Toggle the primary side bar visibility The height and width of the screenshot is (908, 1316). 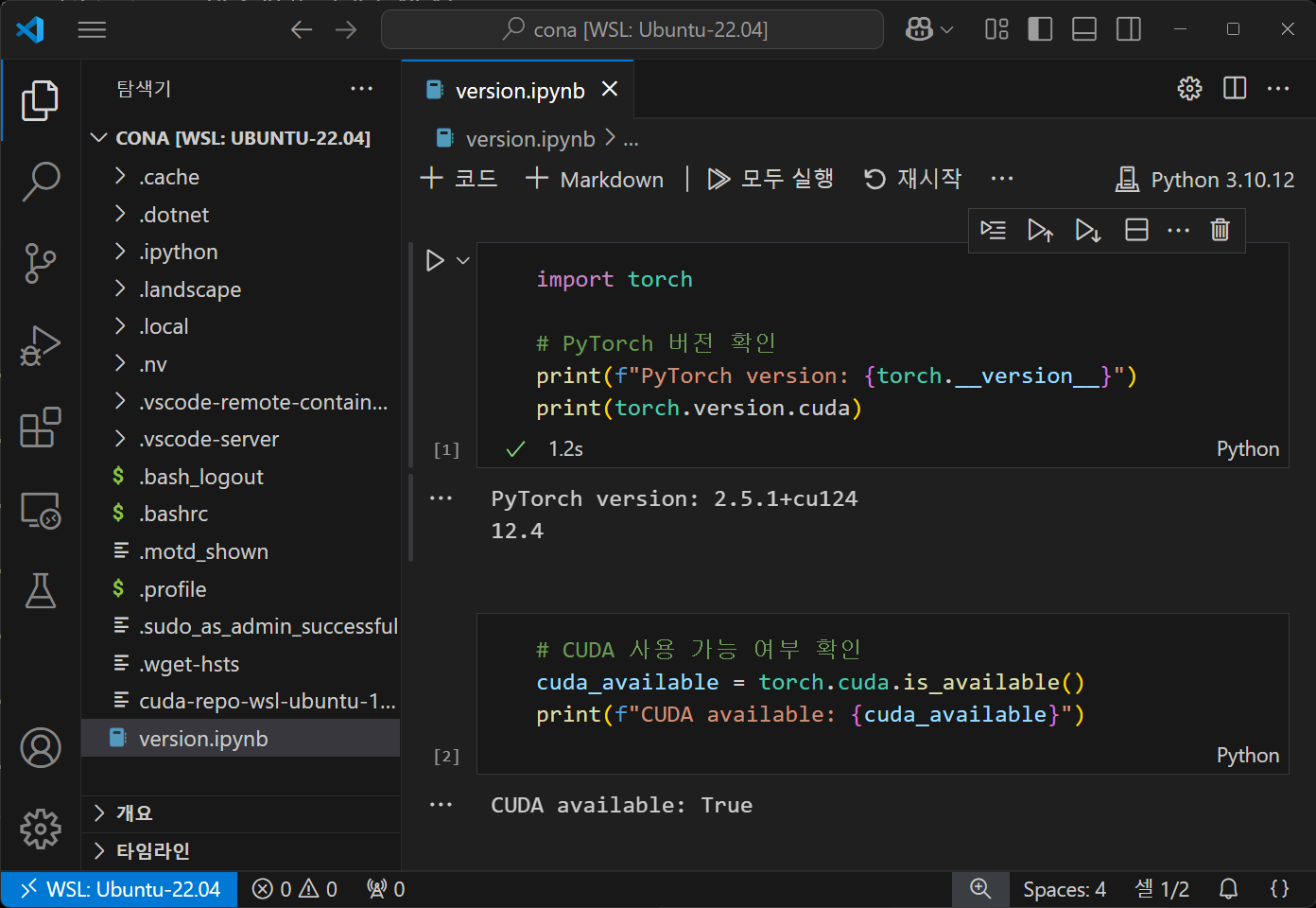coord(1040,29)
